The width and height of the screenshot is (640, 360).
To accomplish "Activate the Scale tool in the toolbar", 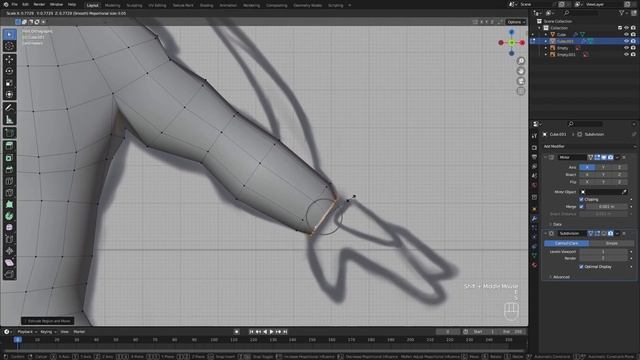I will coord(9,83).
